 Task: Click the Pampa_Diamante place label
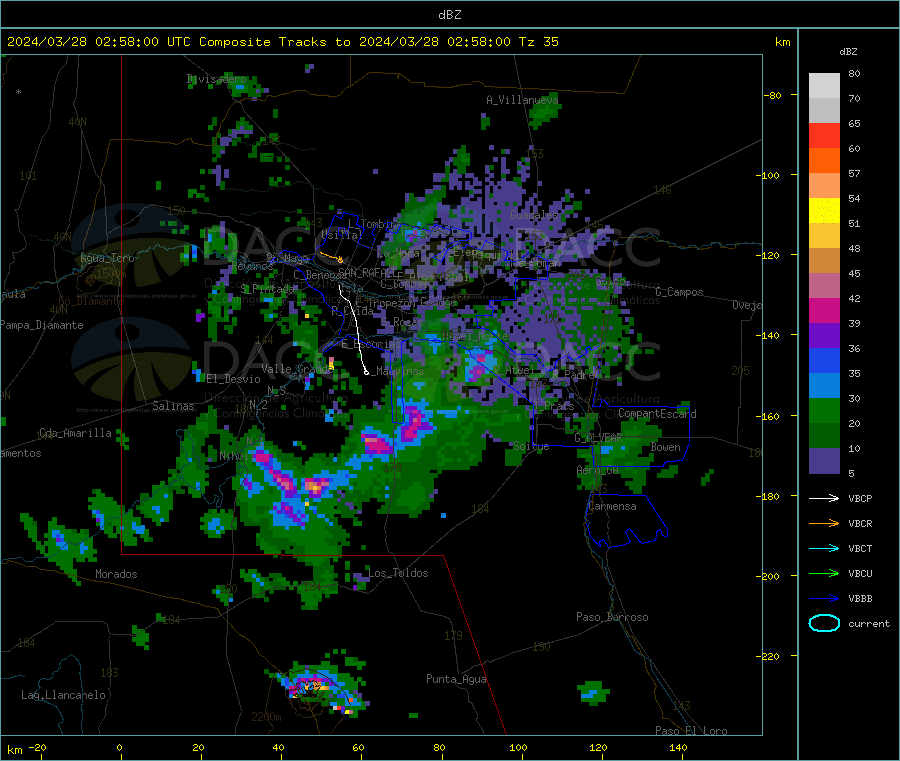tap(41, 325)
